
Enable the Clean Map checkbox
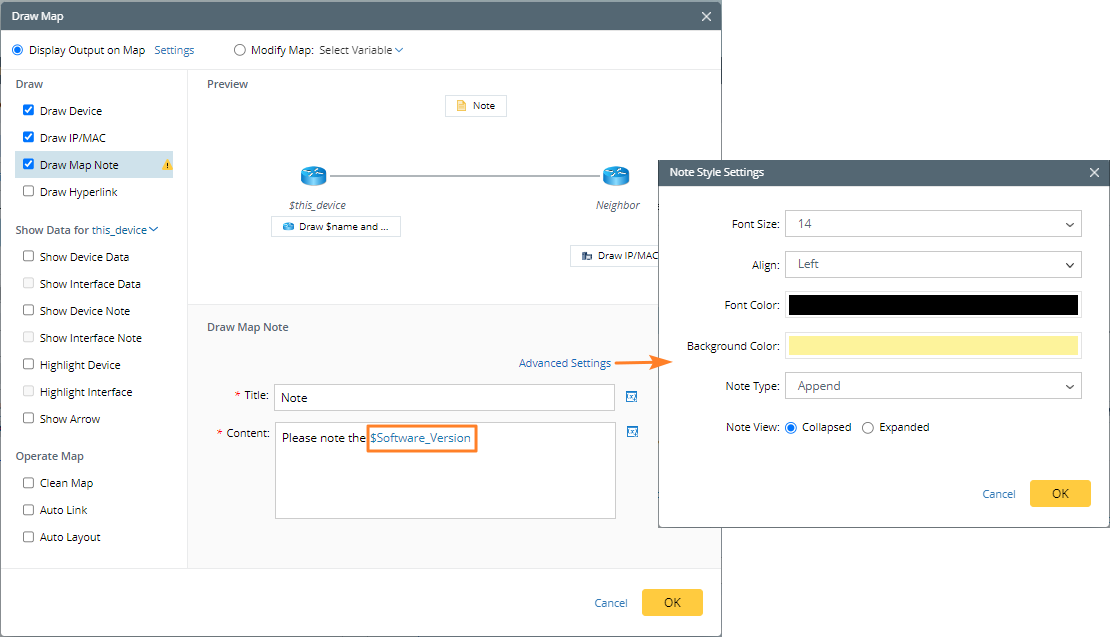point(28,483)
